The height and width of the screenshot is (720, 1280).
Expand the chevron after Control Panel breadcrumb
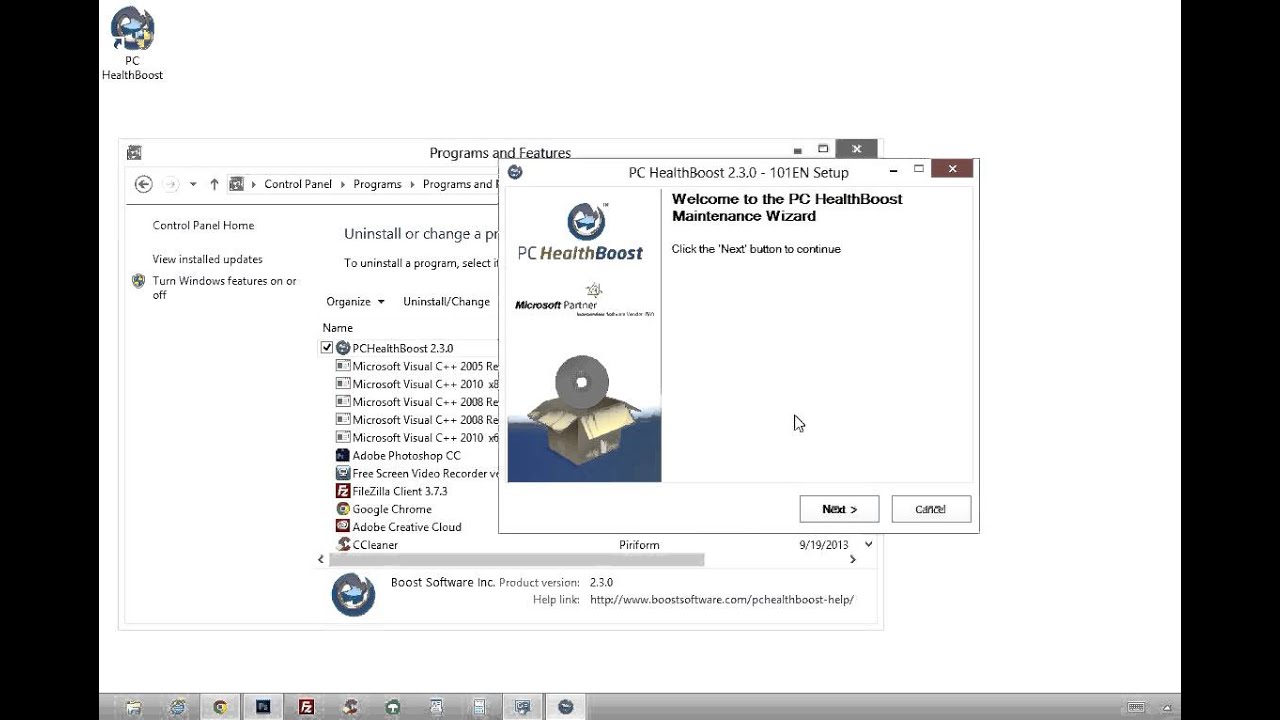pyautogui.click(x=343, y=184)
